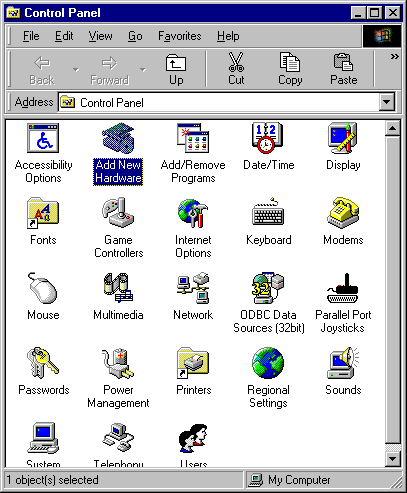The height and width of the screenshot is (493, 407).
Task: Click the Sounds speaker icon
Action: 343,363
